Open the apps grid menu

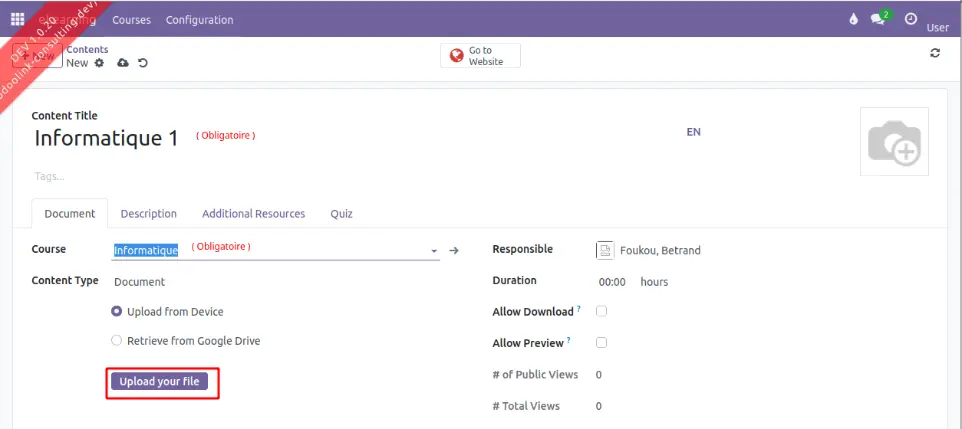pos(17,19)
